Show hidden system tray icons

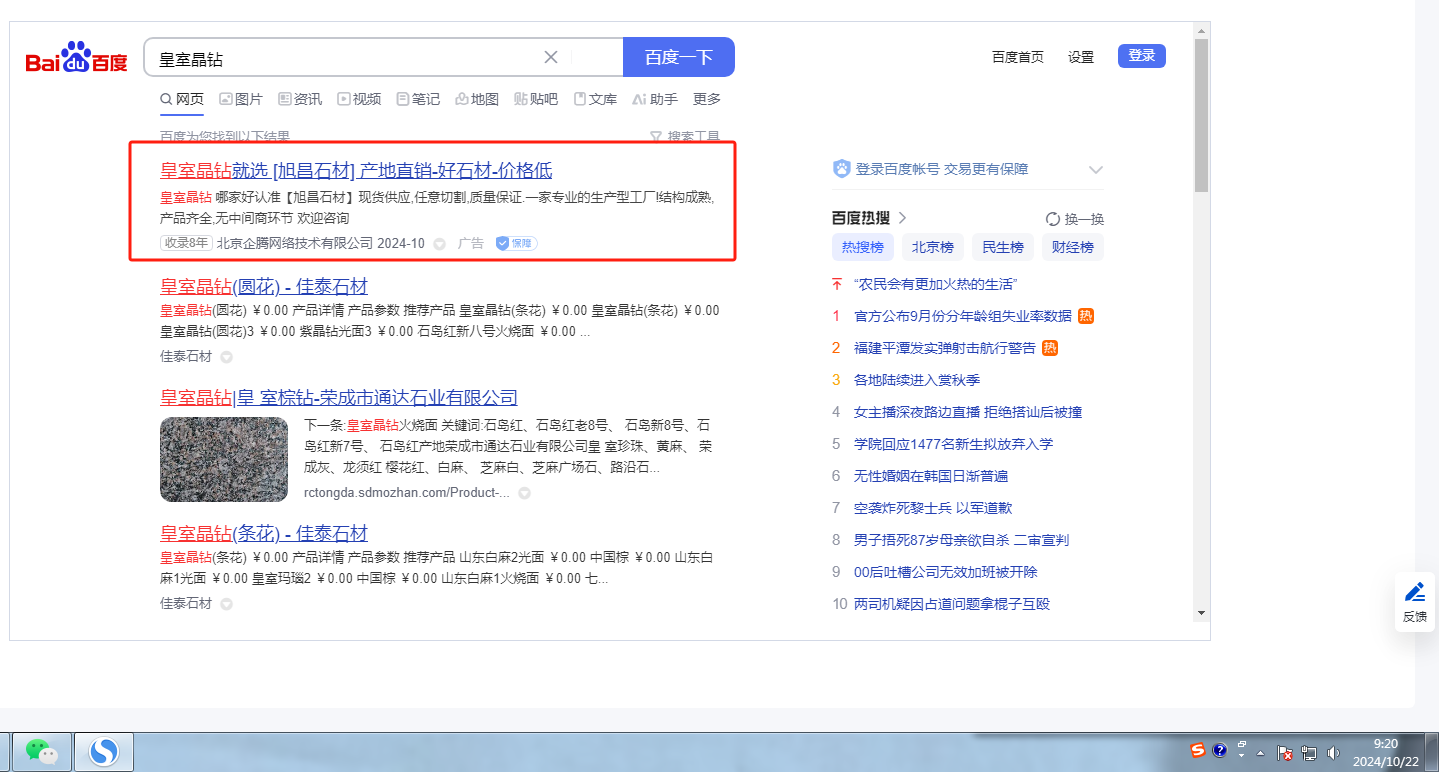click(x=1260, y=752)
